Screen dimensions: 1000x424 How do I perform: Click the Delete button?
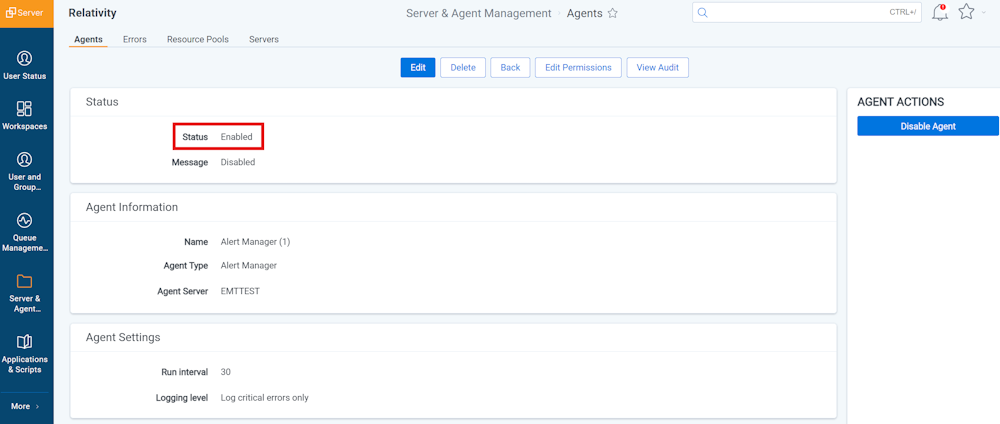point(463,68)
